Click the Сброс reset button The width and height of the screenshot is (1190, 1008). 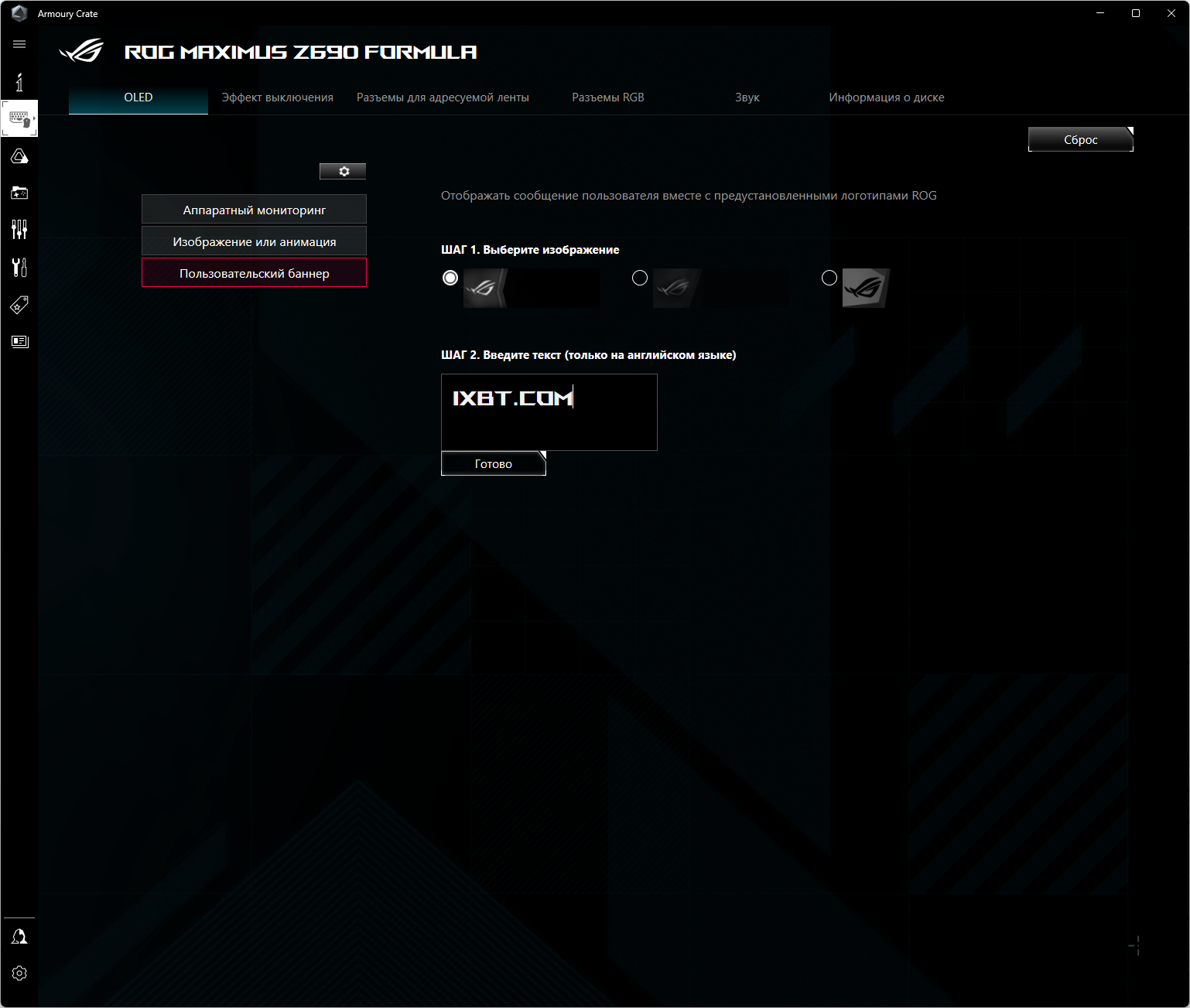[1081, 139]
